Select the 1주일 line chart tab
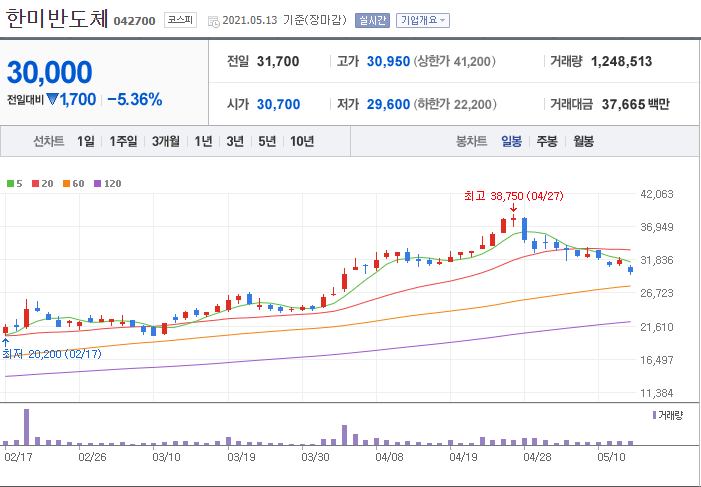701x487 pixels. coord(123,142)
